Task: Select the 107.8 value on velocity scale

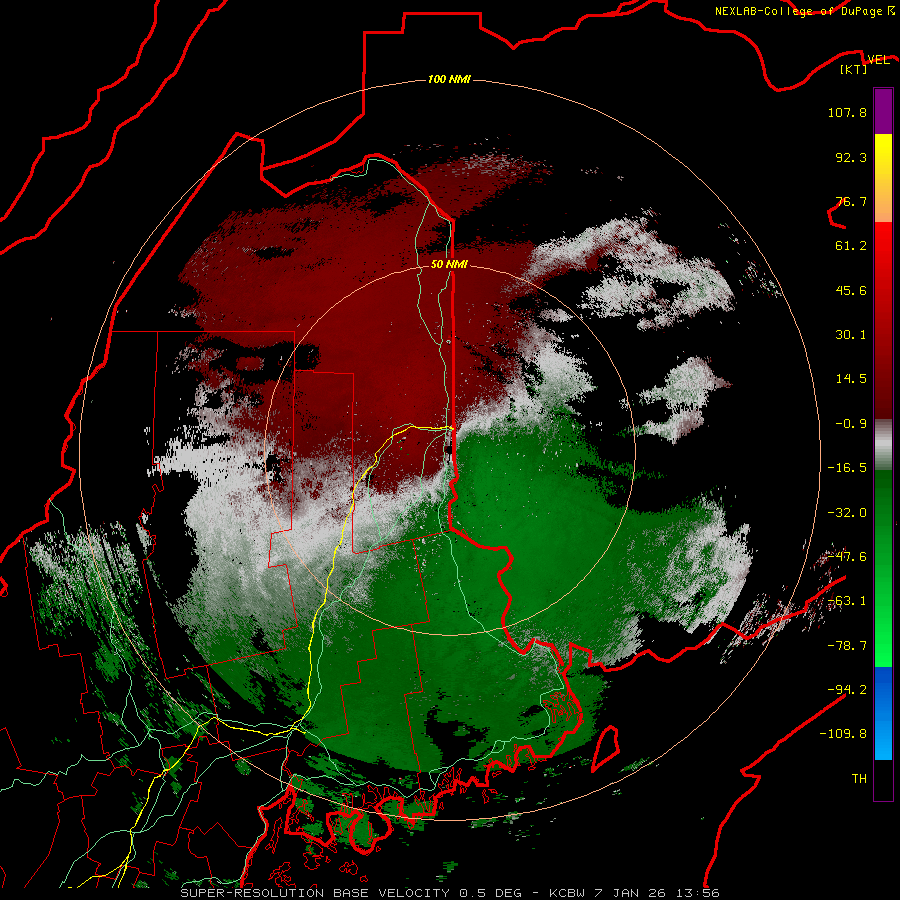Action: pos(847,112)
